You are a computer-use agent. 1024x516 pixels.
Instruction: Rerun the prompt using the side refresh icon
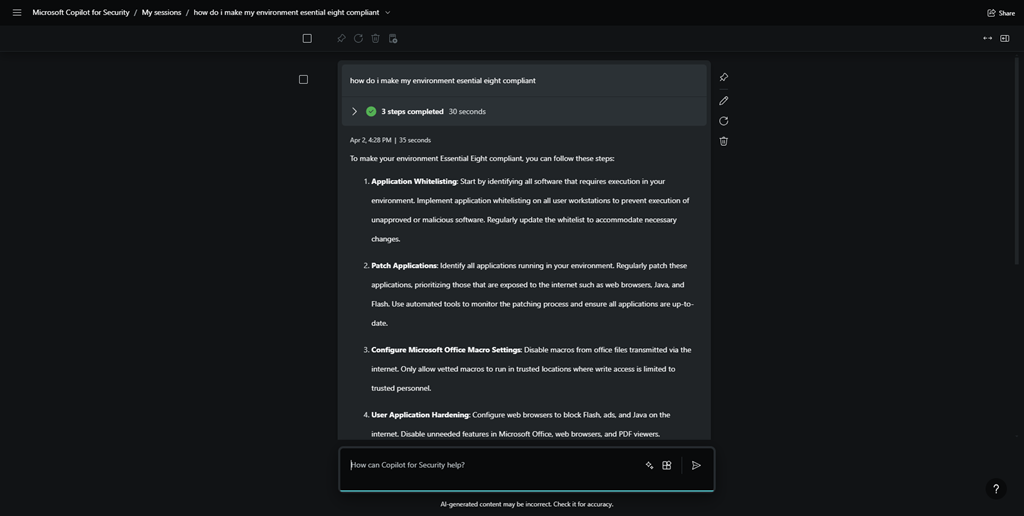pyautogui.click(x=723, y=121)
